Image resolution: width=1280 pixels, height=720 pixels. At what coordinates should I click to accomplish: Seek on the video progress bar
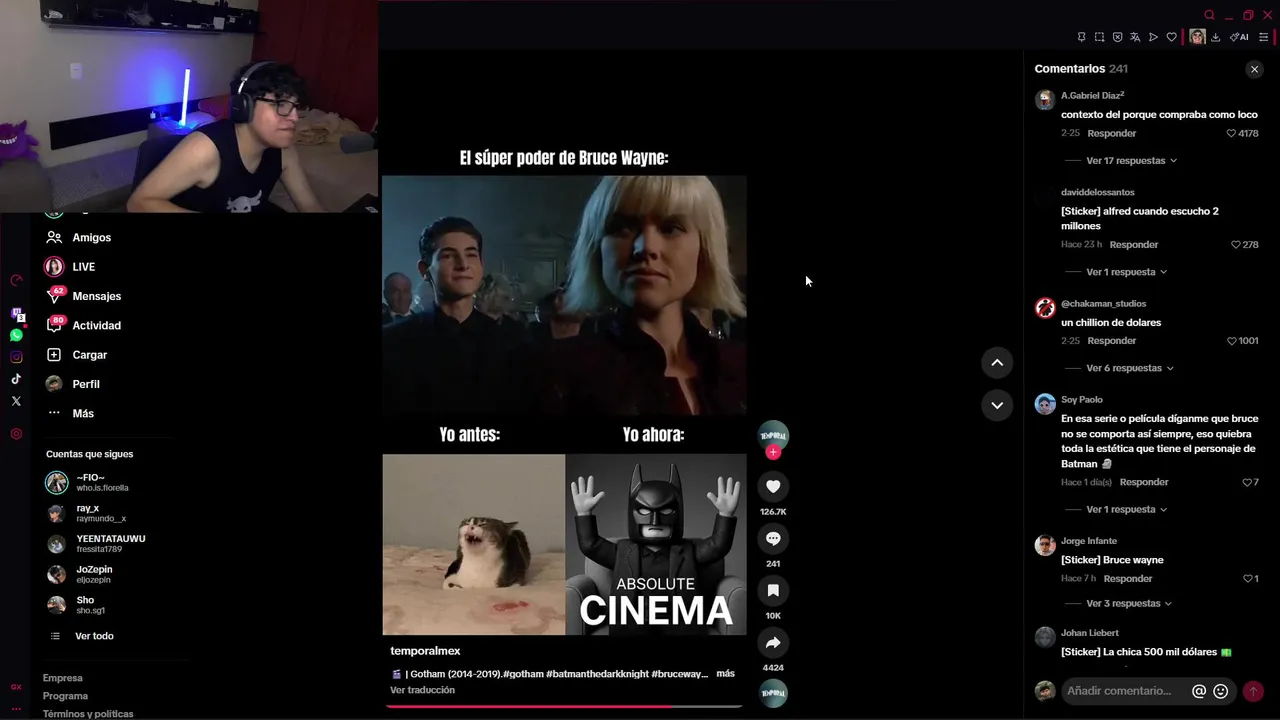[564, 706]
